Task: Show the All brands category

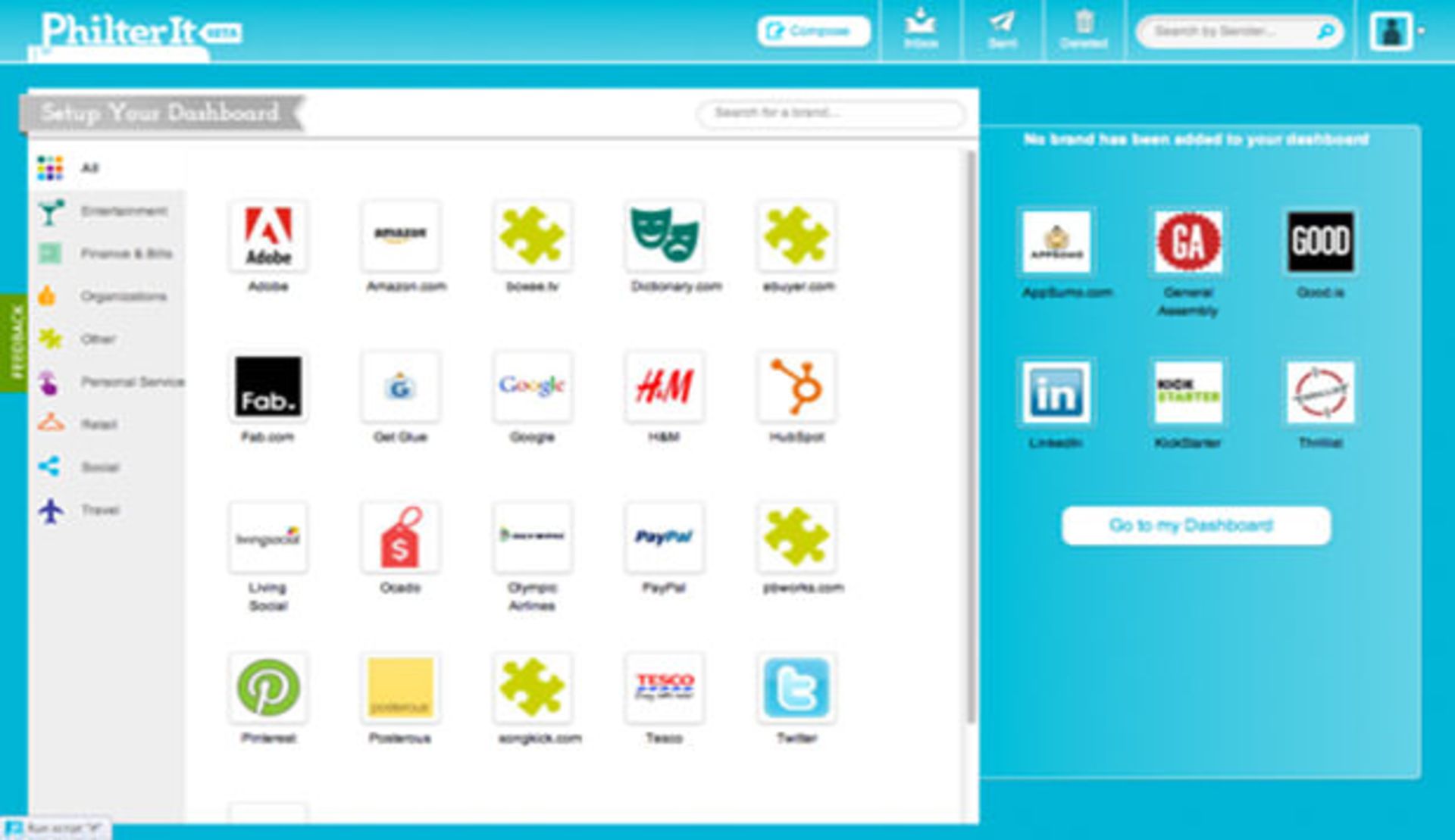Action: [106, 168]
